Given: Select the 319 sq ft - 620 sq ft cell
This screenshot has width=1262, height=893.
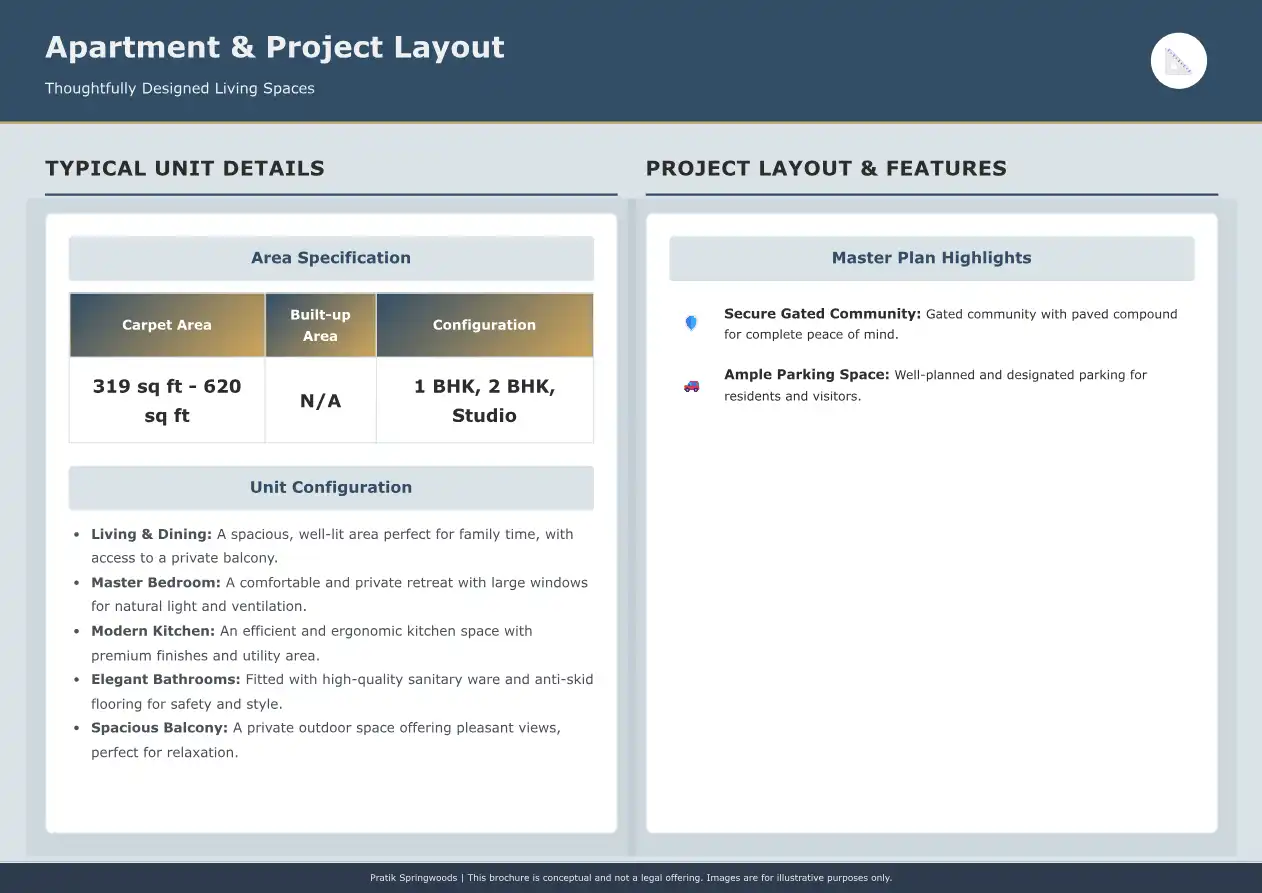Looking at the screenshot, I should (x=167, y=400).
